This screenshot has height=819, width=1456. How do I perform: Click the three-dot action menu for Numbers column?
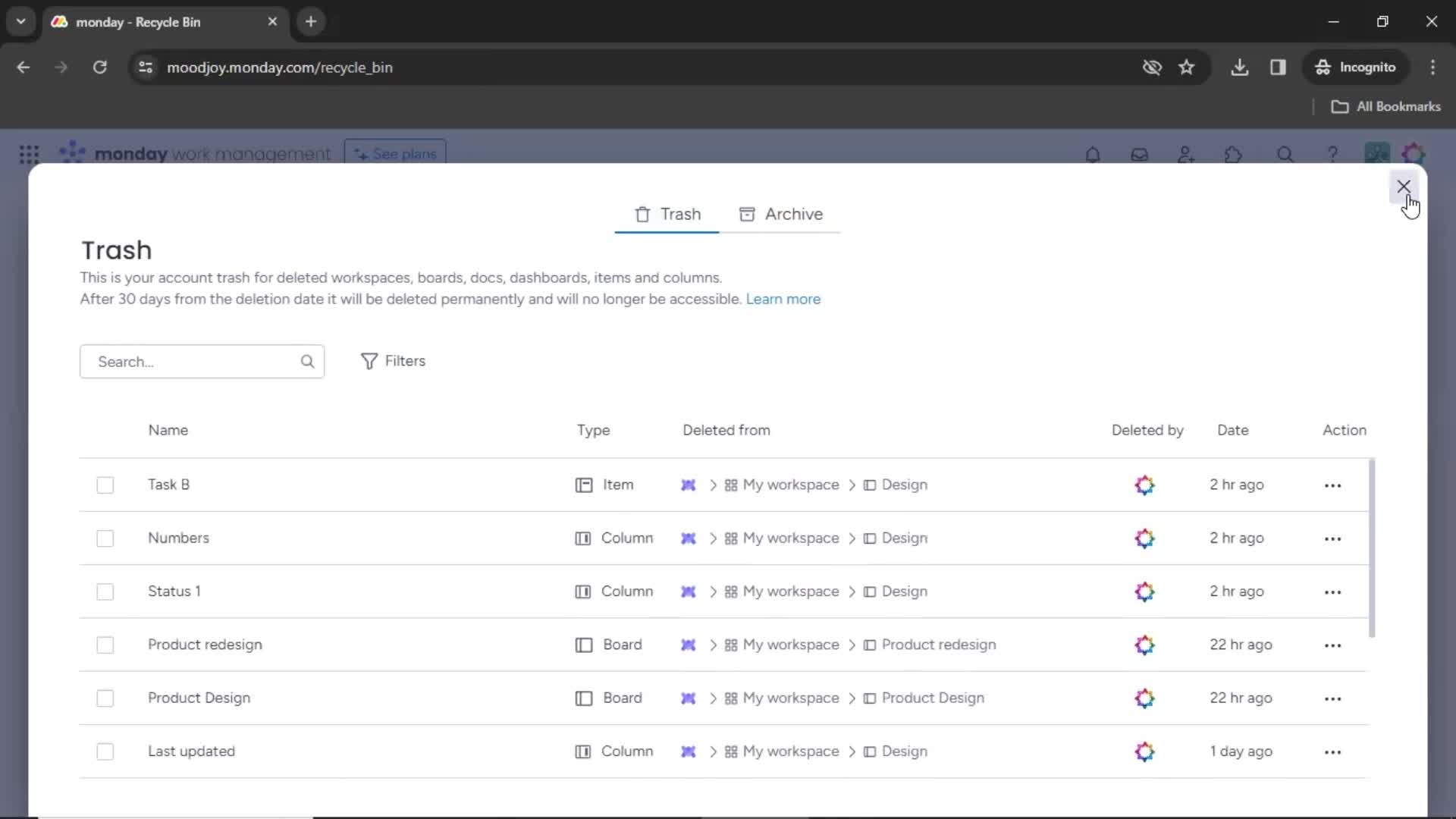coord(1333,538)
